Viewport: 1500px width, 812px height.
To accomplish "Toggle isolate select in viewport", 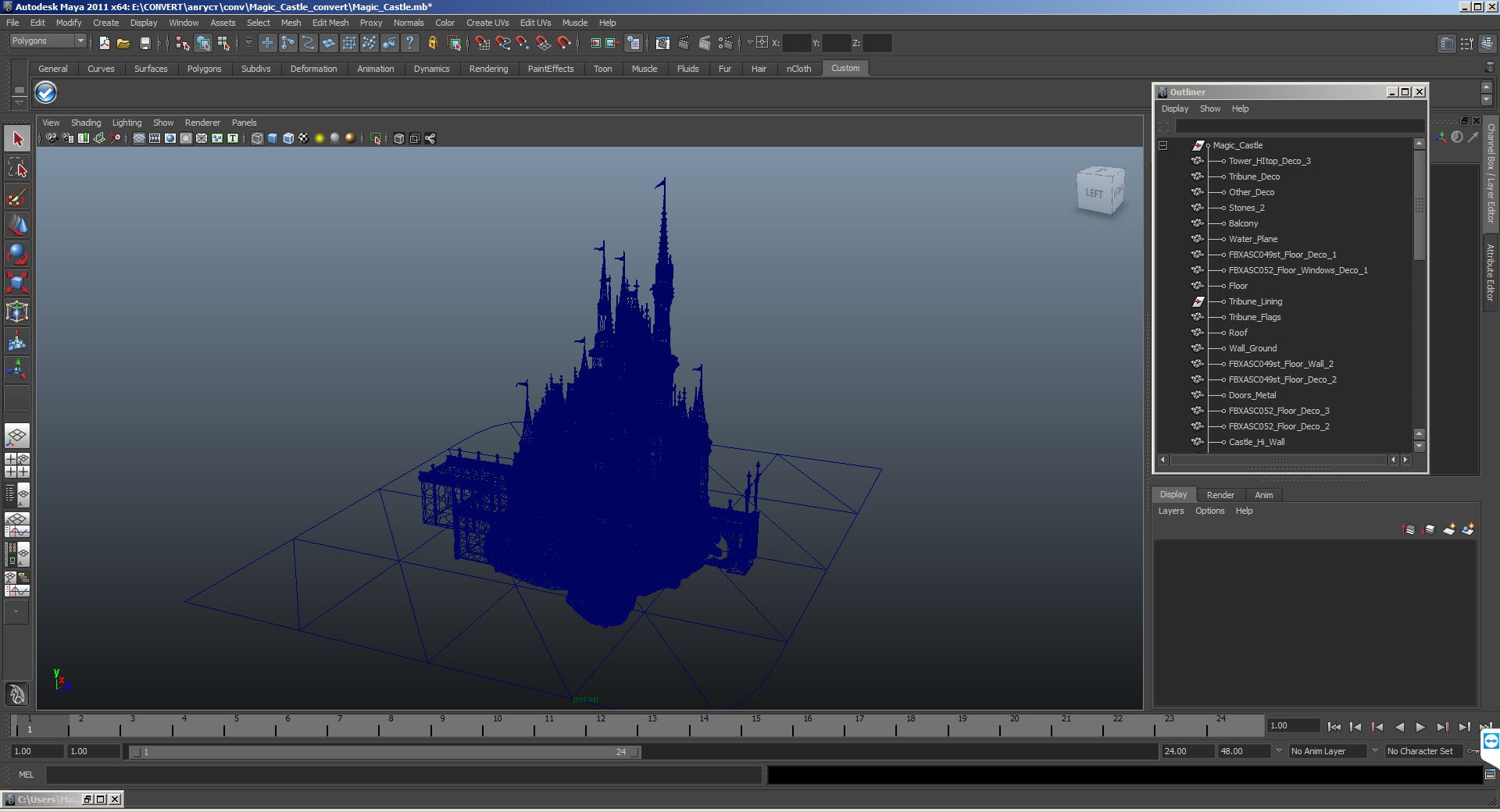I will point(376,138).
